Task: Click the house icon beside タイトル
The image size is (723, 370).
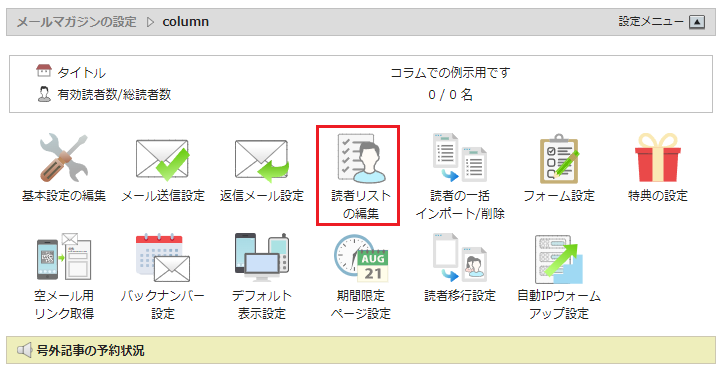Action: click(x=44, y=71)
